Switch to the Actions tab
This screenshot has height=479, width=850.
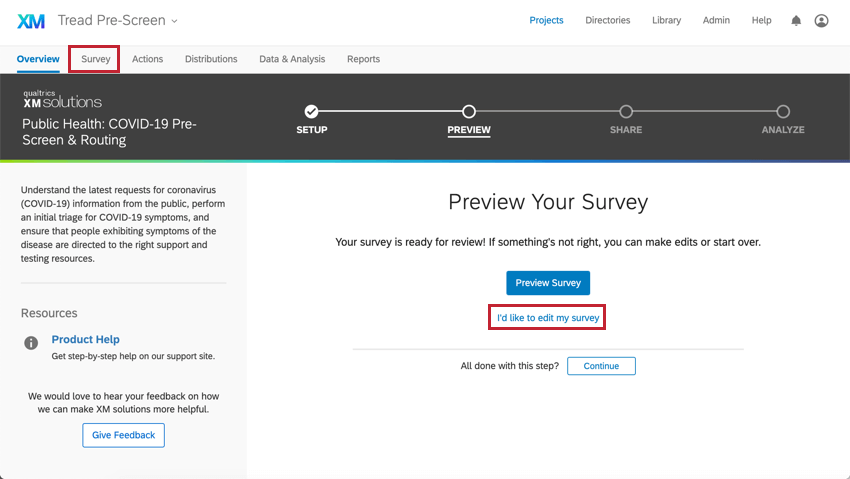click(147, 59)
